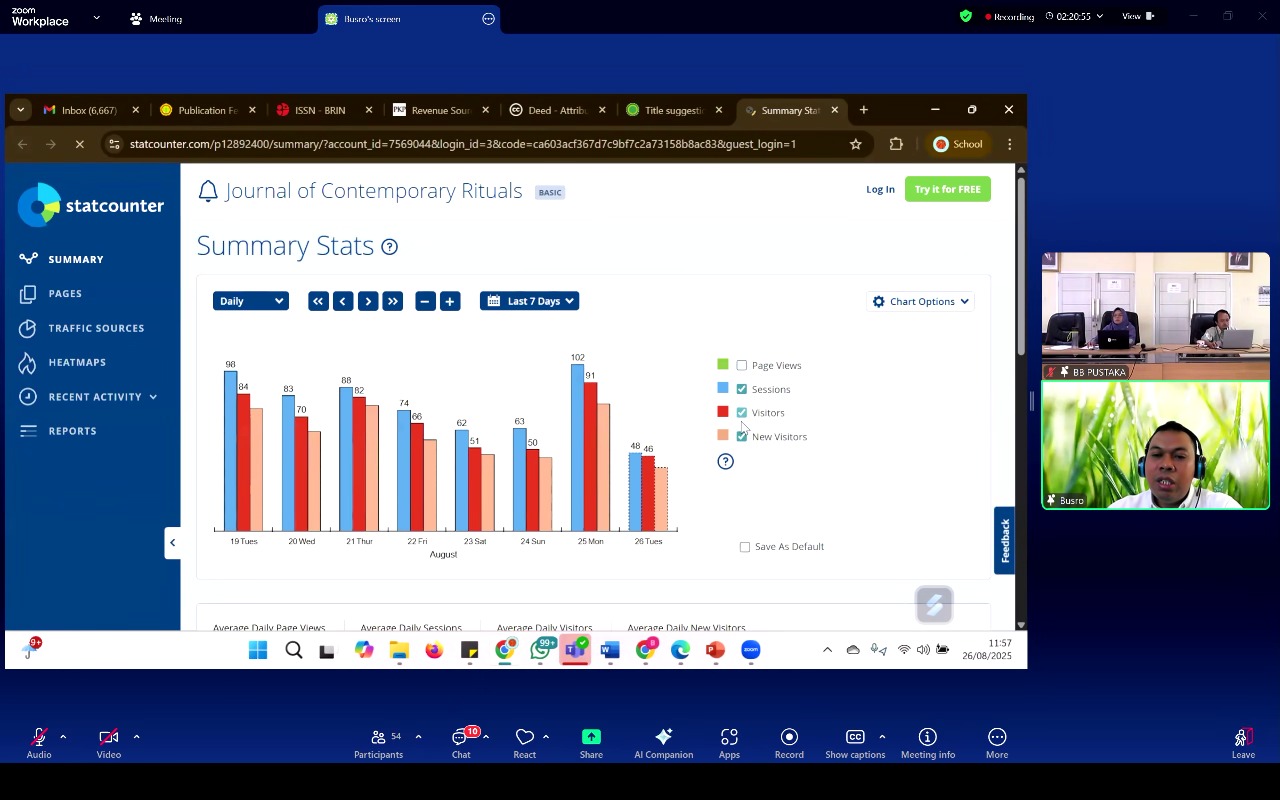Jump to the earliest period with double-left arrows
1280x800 pixels.
pyautogui.click(x=318, y=301)
